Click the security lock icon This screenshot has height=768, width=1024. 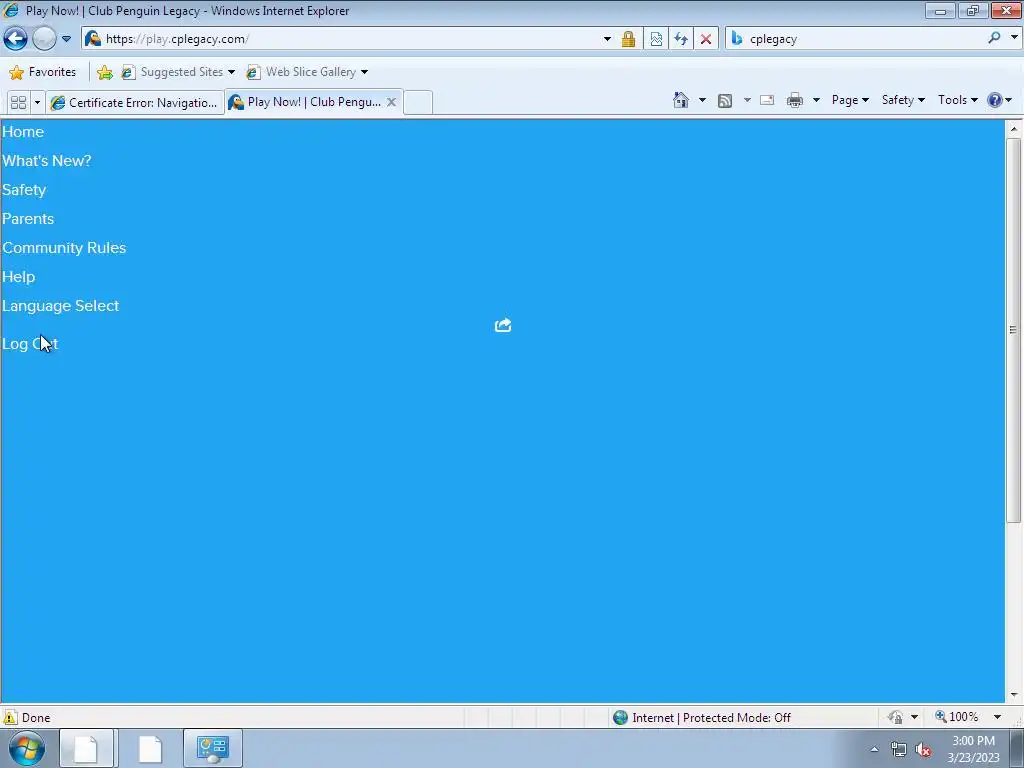point(628,39)
